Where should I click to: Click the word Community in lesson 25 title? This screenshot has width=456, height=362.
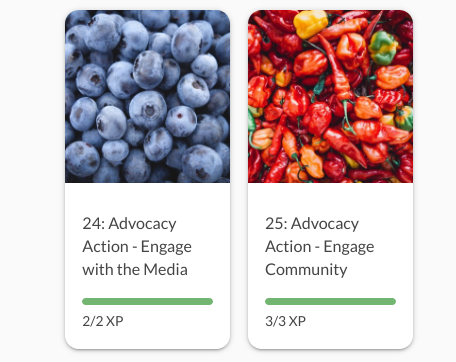306,270
